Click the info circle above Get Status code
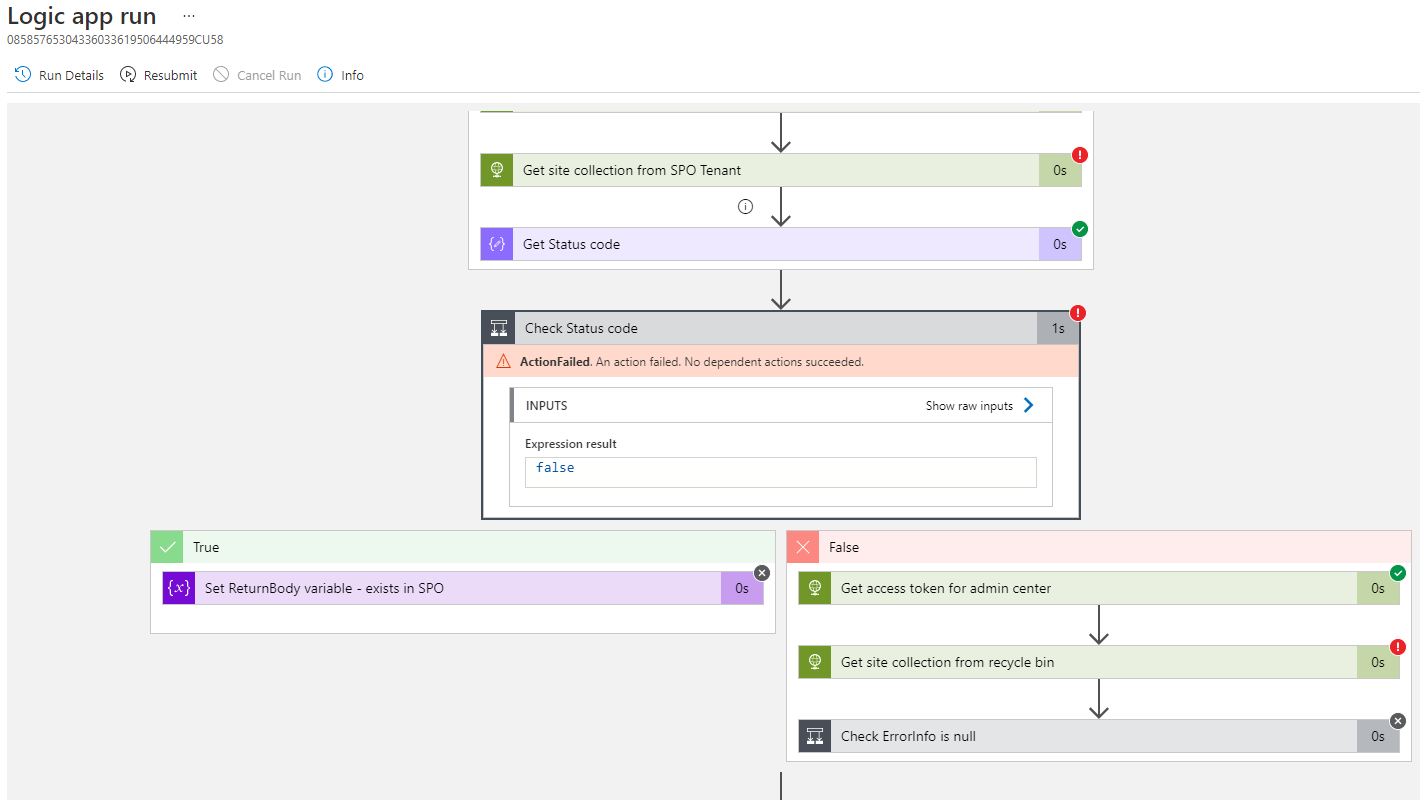 [745, 206]
